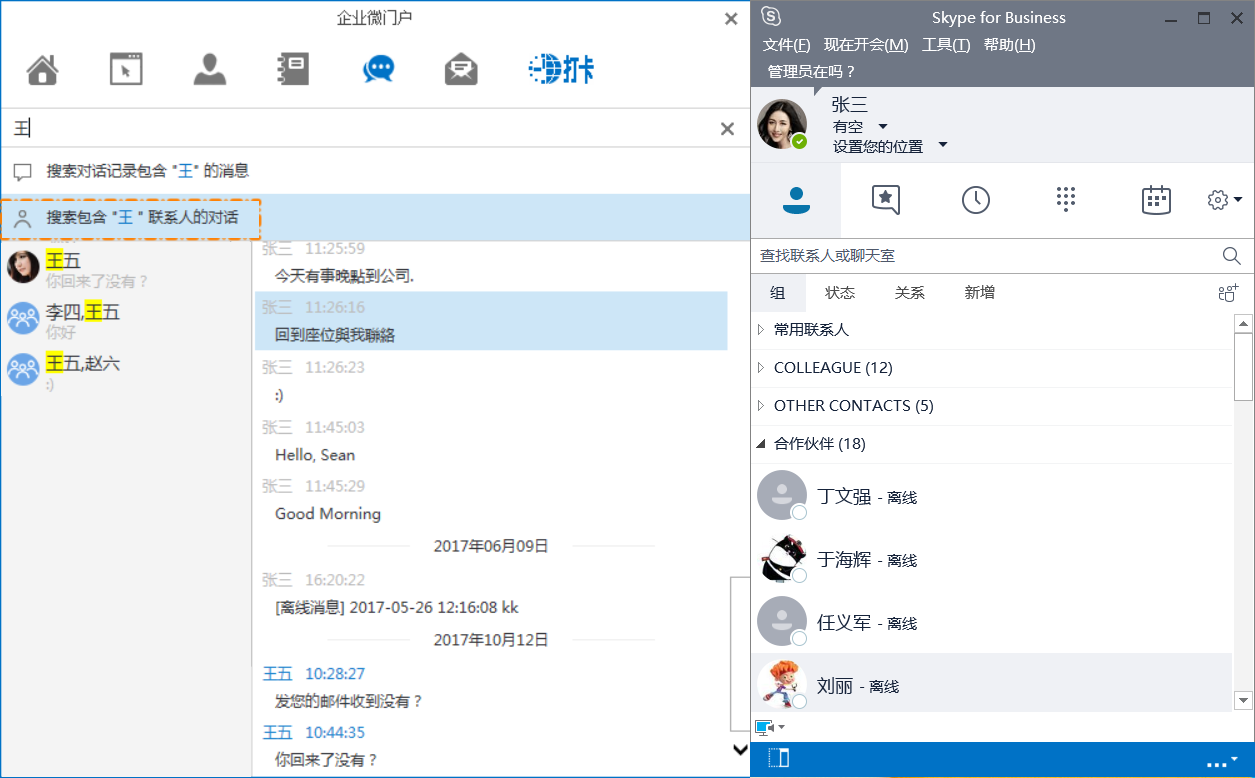Image resolution: width=1255 pixels, height=778 pixels.
Task: Expand the COLLEAGUE (12) group
Action: 761,368
